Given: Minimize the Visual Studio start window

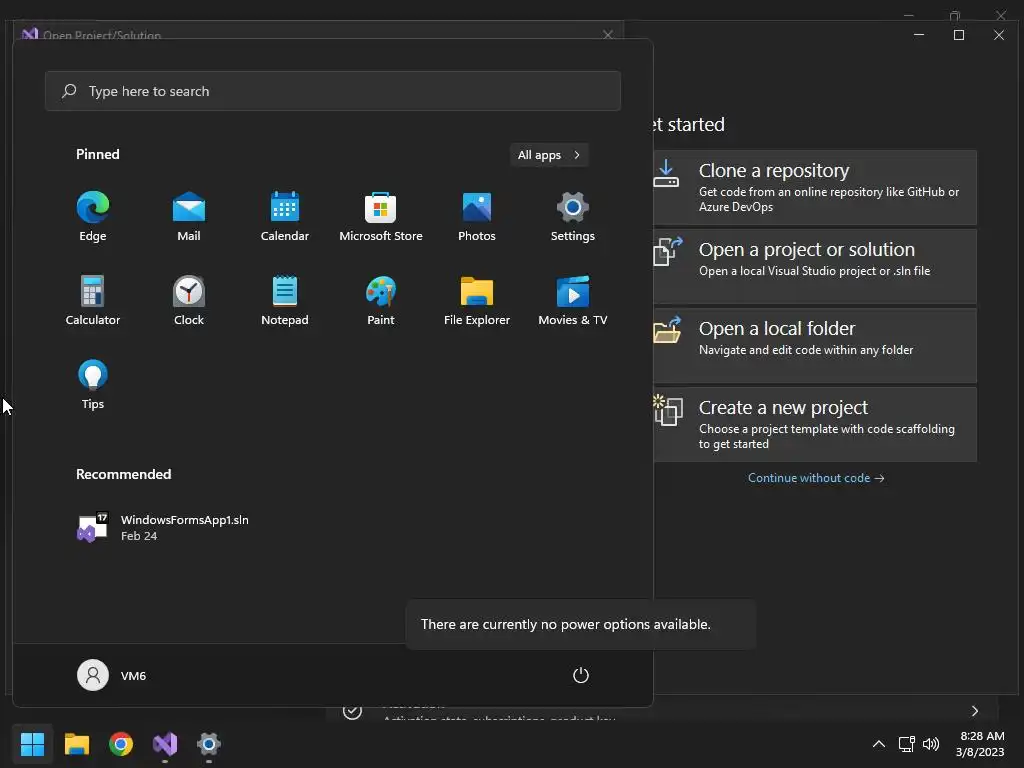Looking at the screenshot, I should click(x=919, y=35).
